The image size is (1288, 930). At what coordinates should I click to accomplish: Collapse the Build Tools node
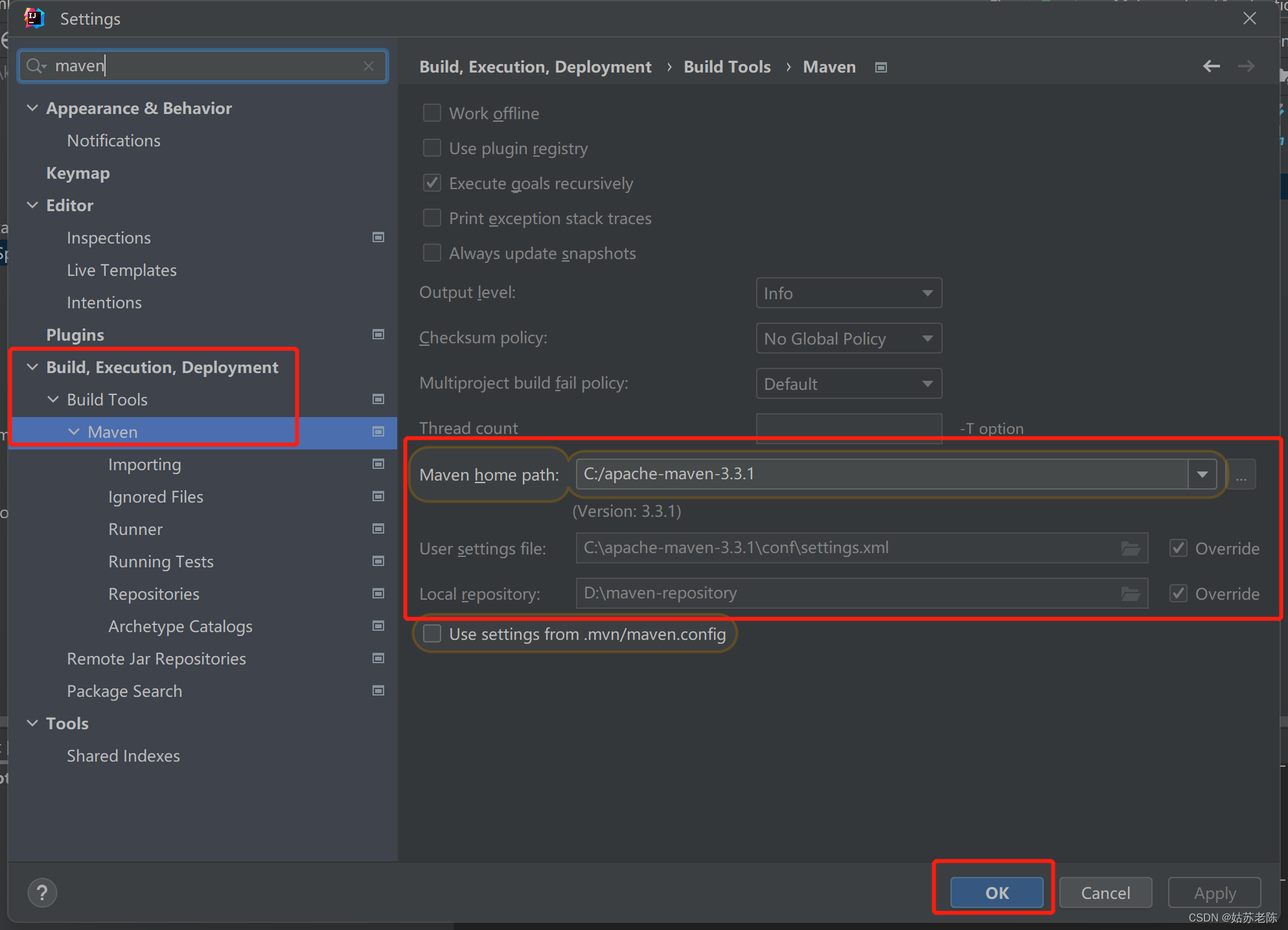click(x=53, y=400)
